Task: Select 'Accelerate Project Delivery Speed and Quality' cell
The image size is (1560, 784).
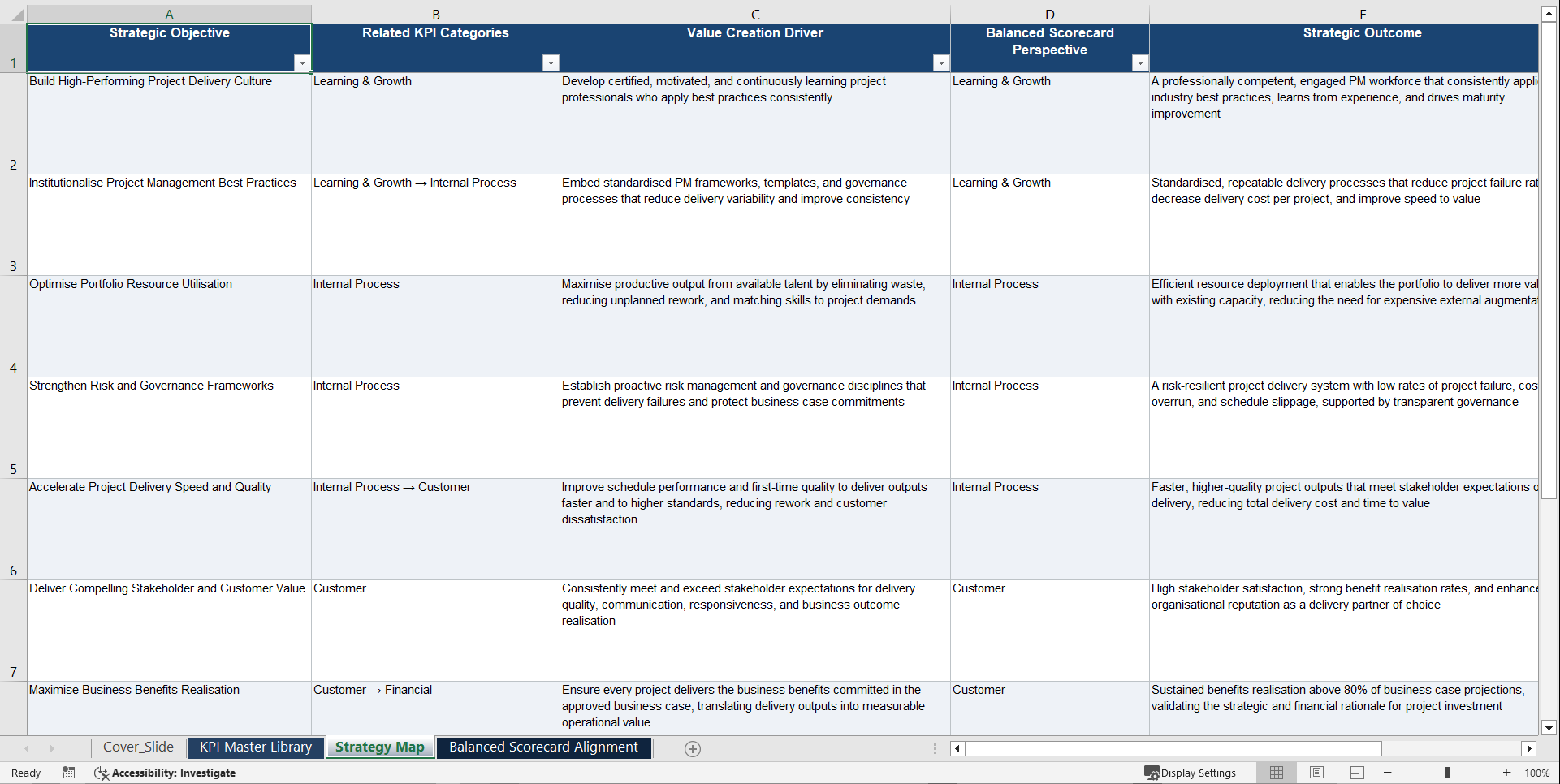Action: (169, 529)
